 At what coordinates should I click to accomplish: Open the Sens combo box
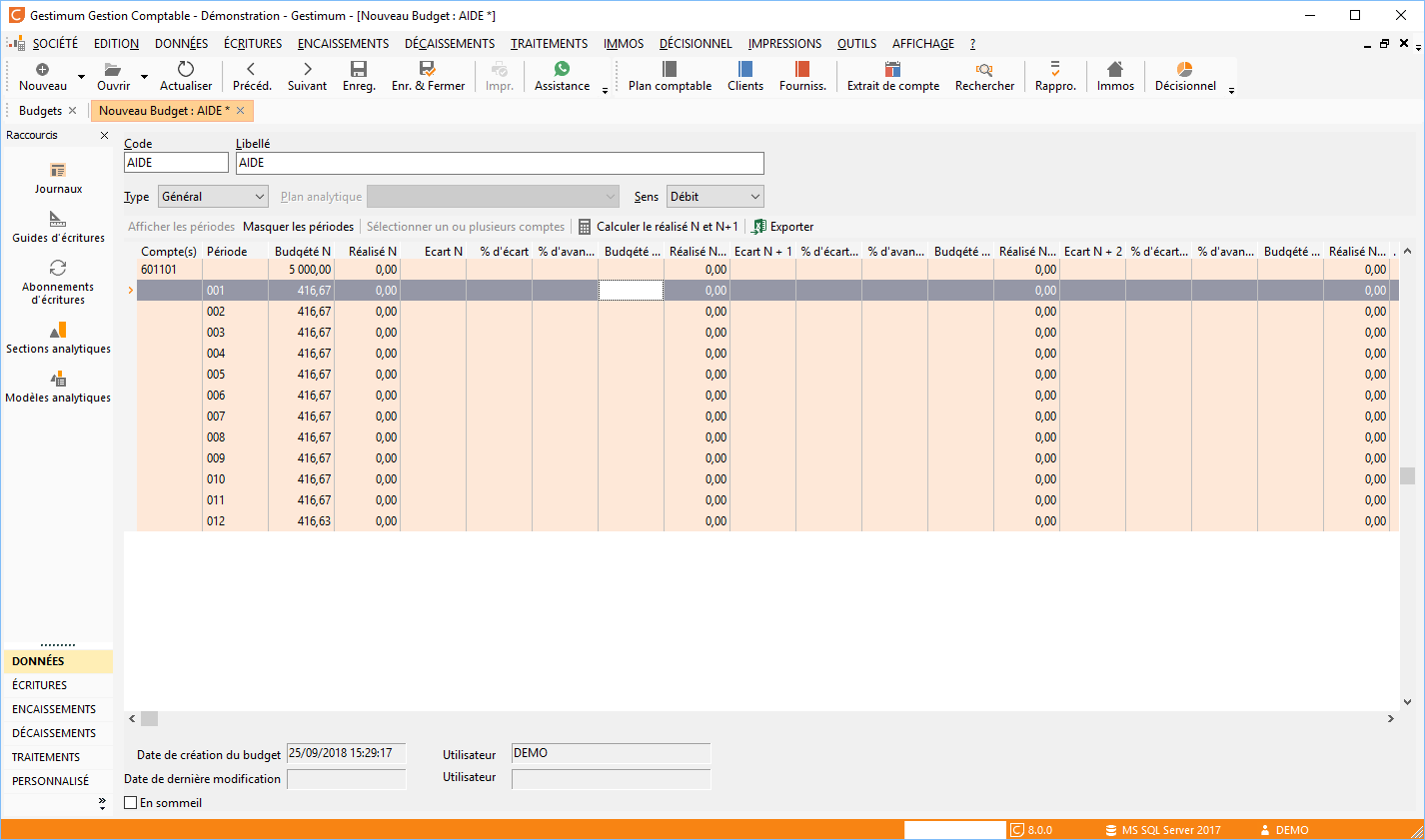(x=713, y=197)
